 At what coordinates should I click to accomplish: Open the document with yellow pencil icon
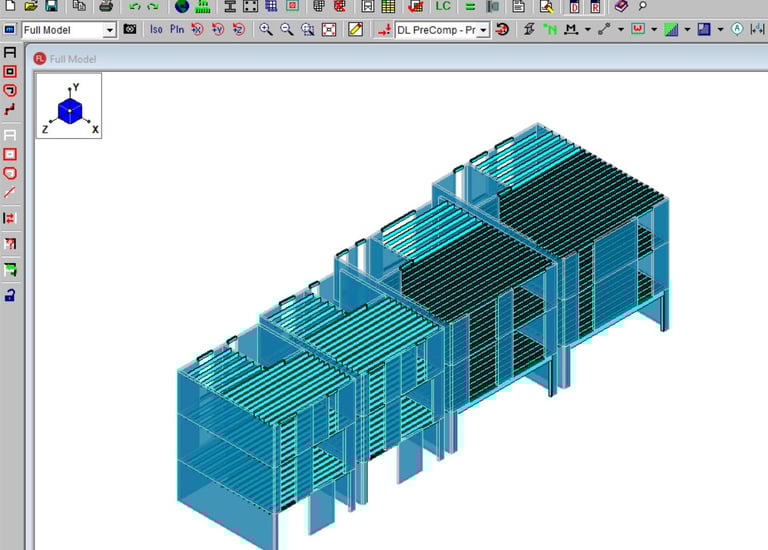pos(546,6)
